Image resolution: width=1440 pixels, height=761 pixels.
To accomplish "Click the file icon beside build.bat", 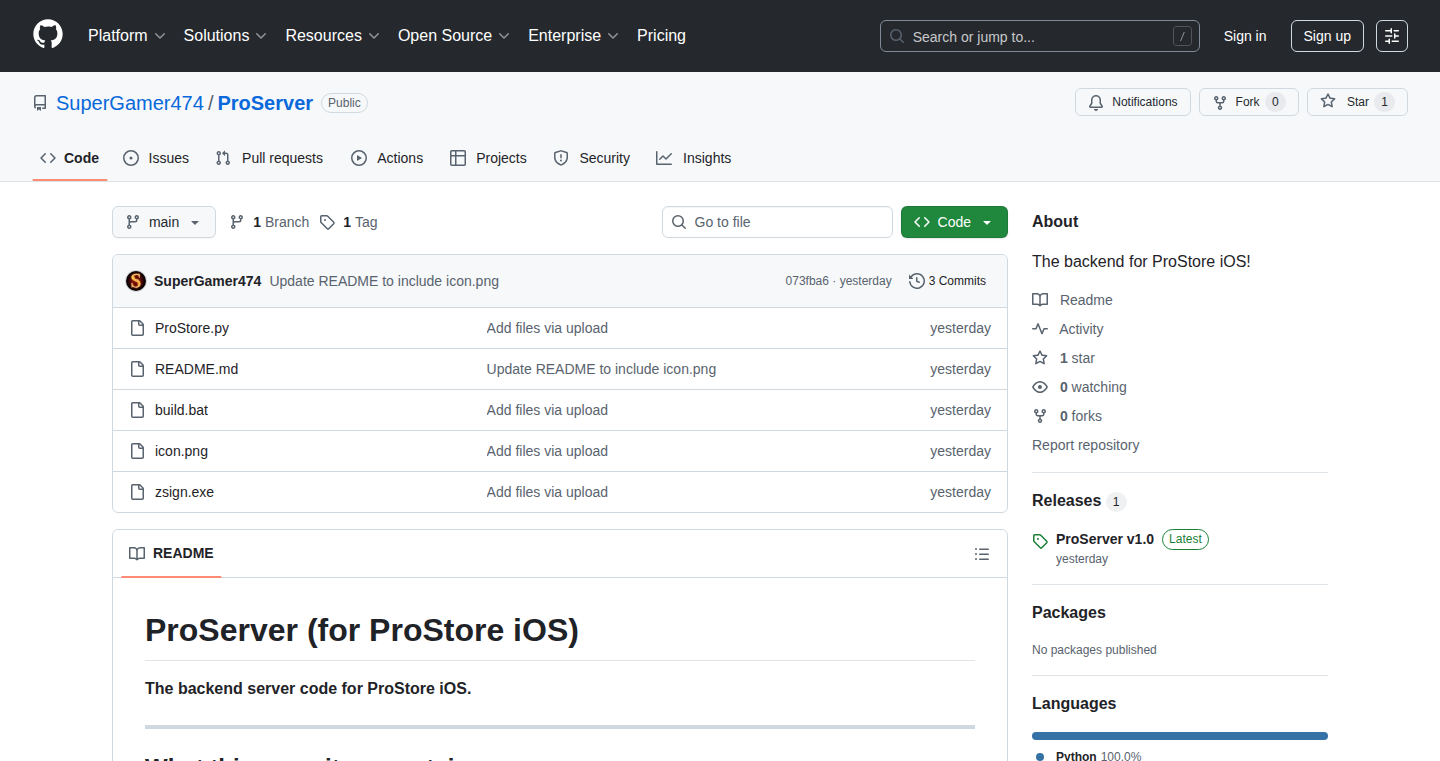I will tap(137, 410).
